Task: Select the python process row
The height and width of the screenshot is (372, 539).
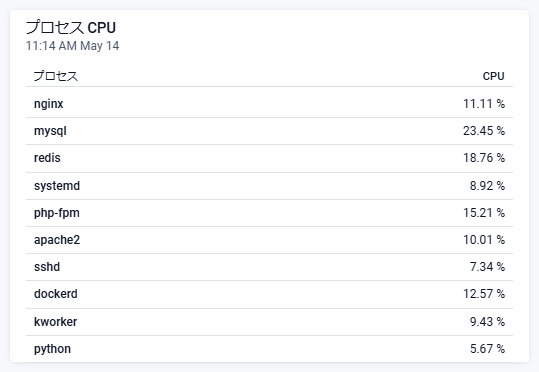Action: coord(269,349)
